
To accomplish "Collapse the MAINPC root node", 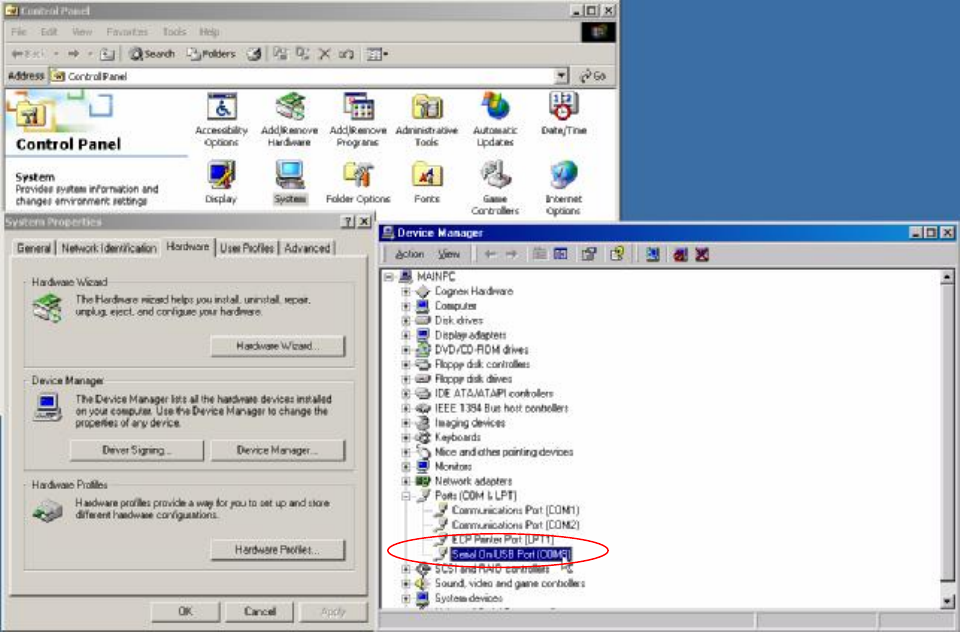I will [x=389, y=277].
